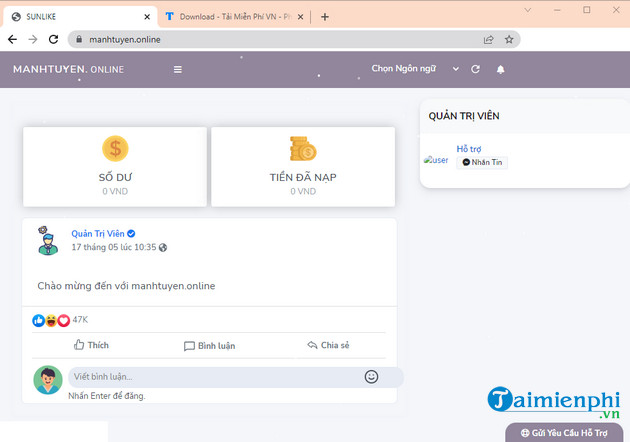Minimize the browser window

557,10
